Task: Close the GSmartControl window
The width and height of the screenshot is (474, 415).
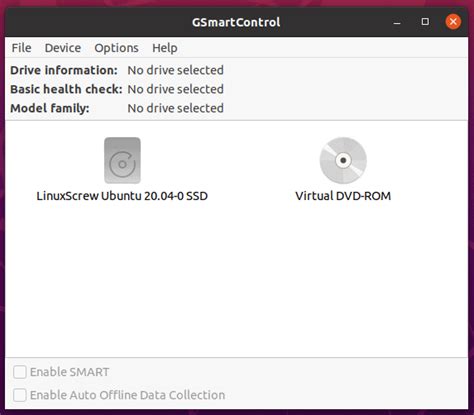Action: point(453,22)
